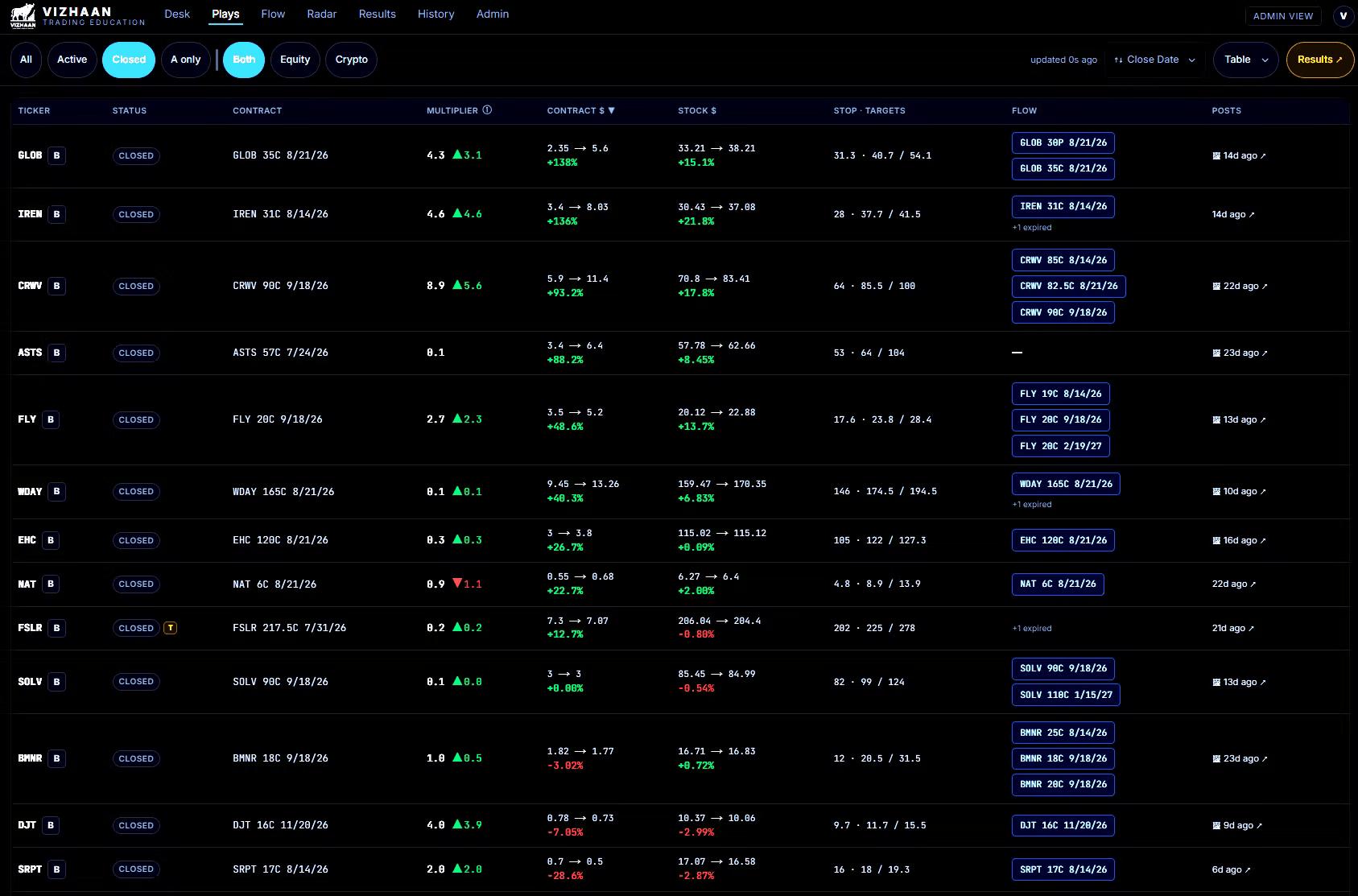Viewport: 1358px width, 896px height.
Task: Open the EHC 16d ago post link
Action: [1239, 540]
